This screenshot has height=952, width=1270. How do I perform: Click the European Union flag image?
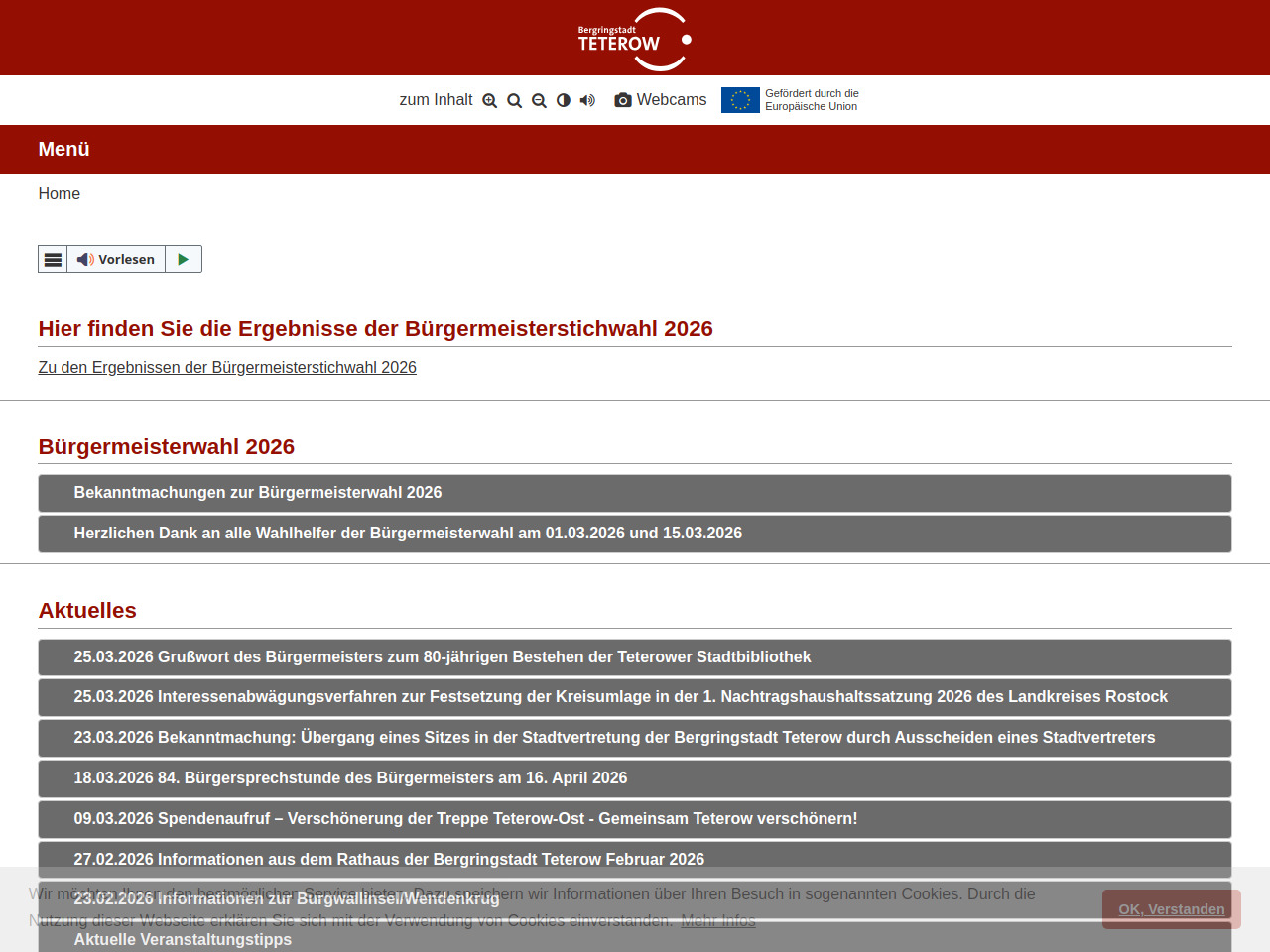pyautogui.click(x=740, y=100)
